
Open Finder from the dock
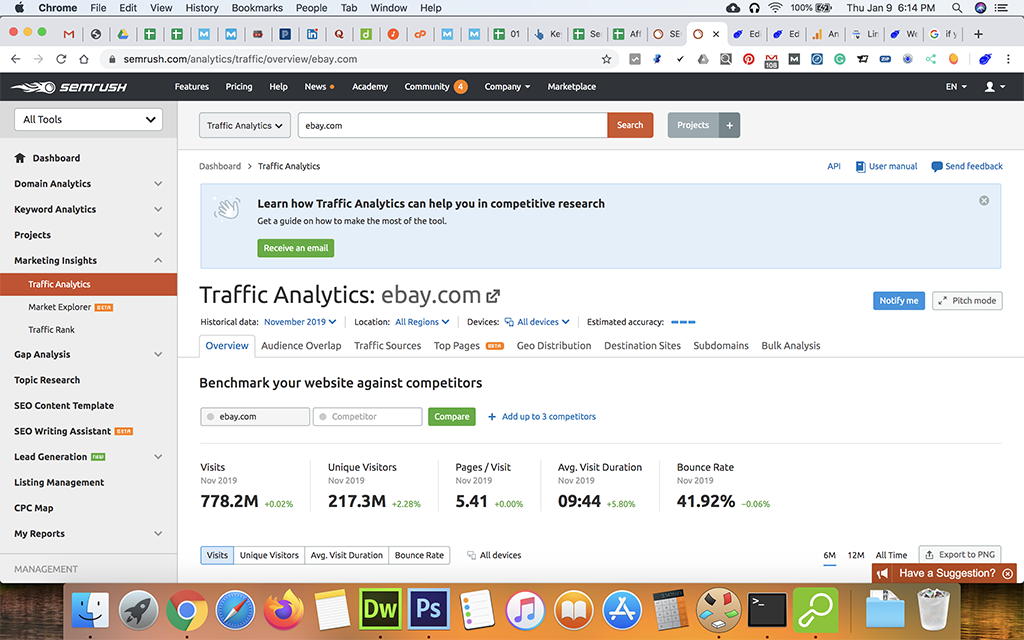[90, 610]
